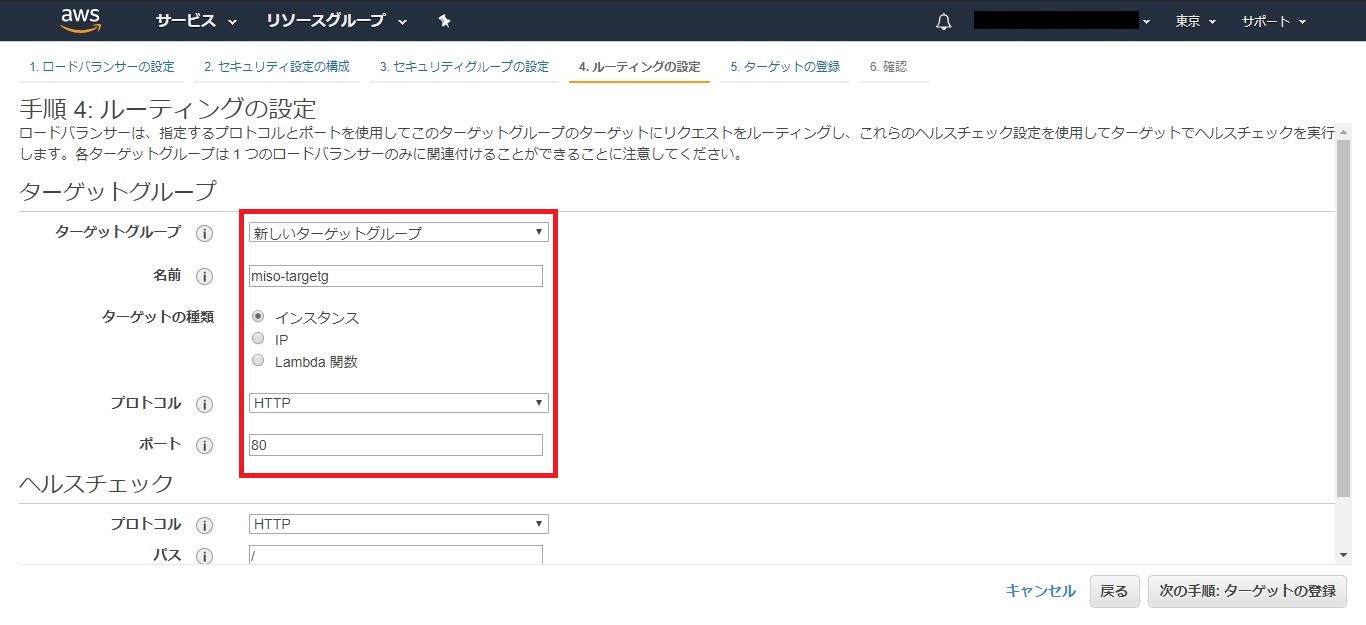1366x625 pixels.
Task: Open the health check プロトコル dropdown
Action: click(x=398, y=524)
